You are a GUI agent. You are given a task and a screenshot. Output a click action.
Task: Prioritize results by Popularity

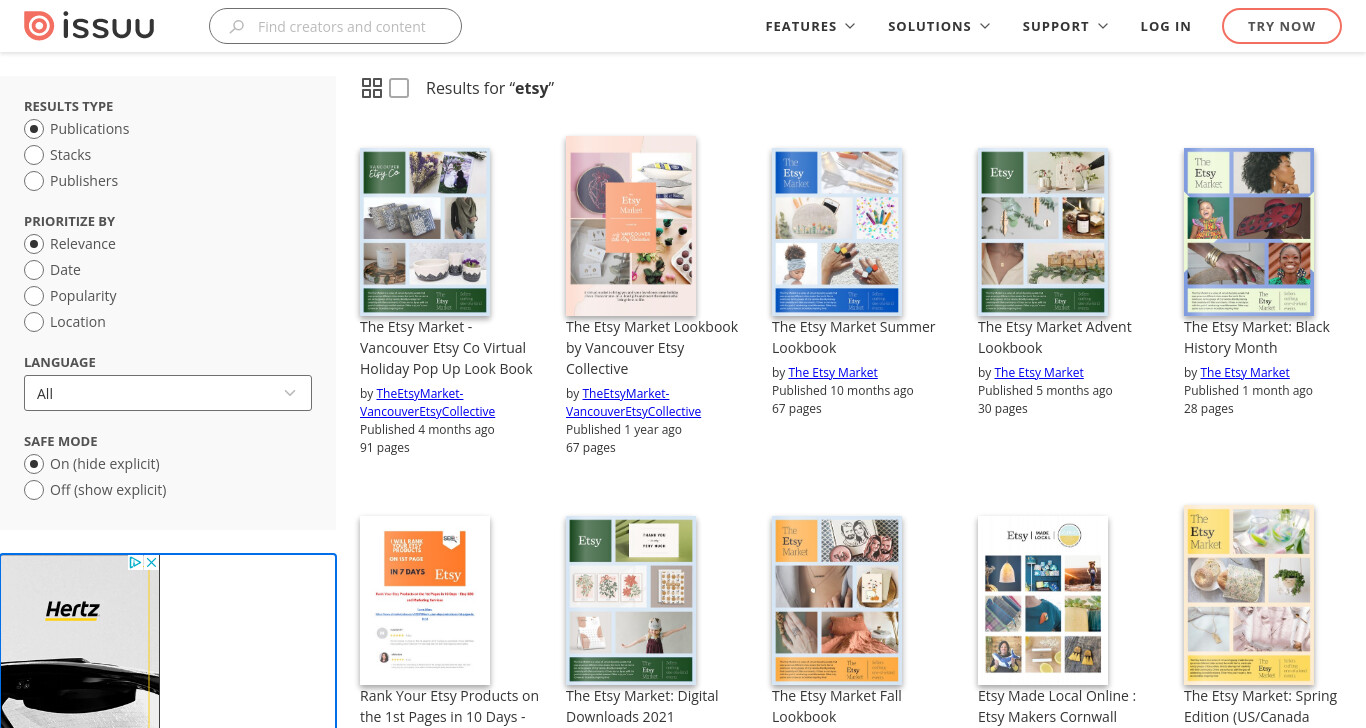pos(71,296)
